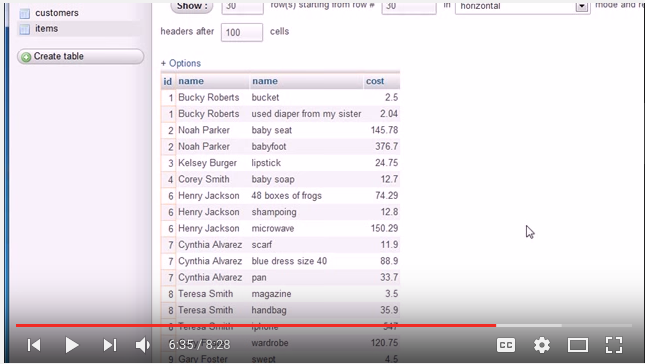The height and width of the screenshot is (364, 645).
Task: Seek along the red video progress bar
Action: tap(256, 325)
